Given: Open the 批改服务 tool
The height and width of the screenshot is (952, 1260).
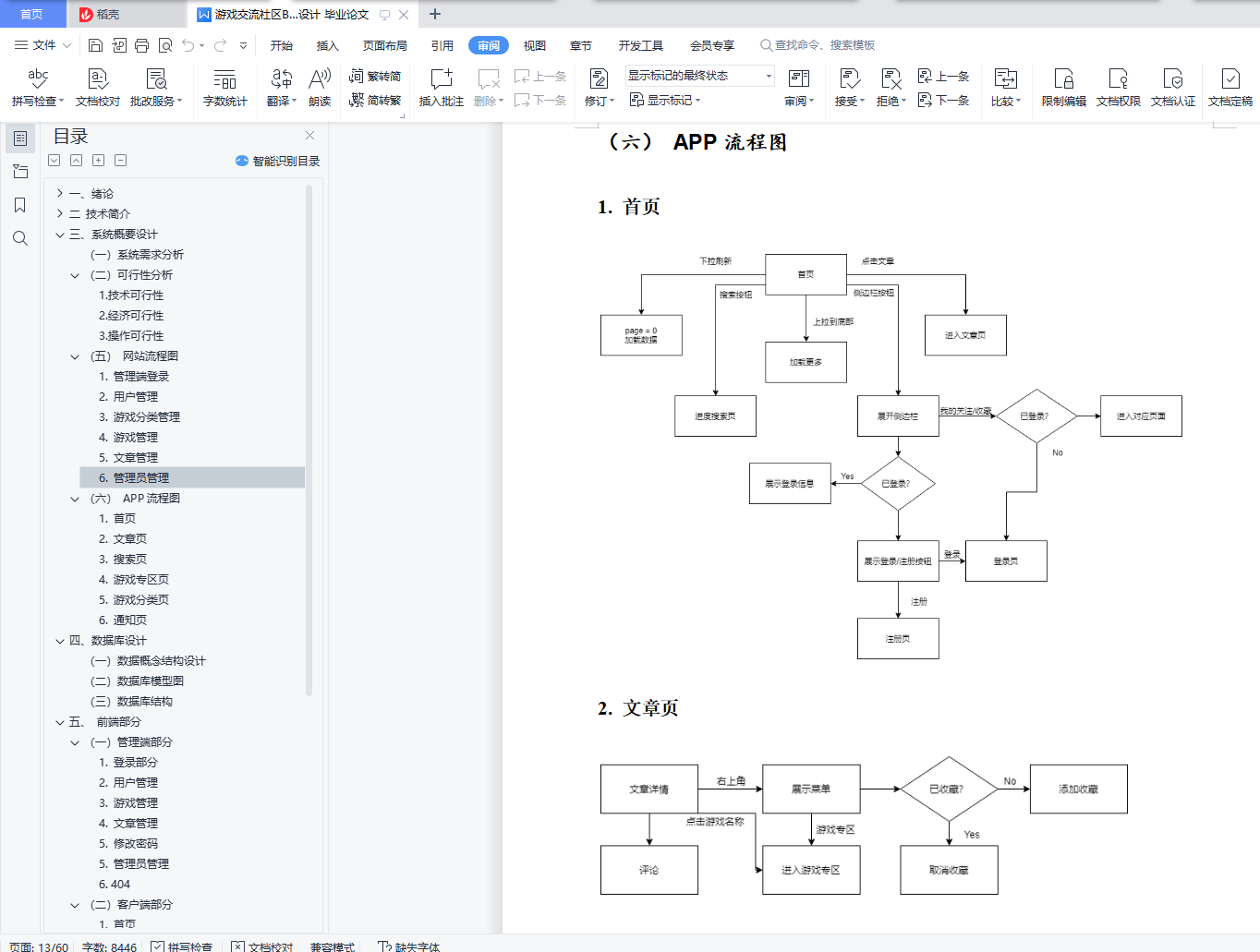Looking at the screenshot, I should pyautogui.click(x=156, y=88).
